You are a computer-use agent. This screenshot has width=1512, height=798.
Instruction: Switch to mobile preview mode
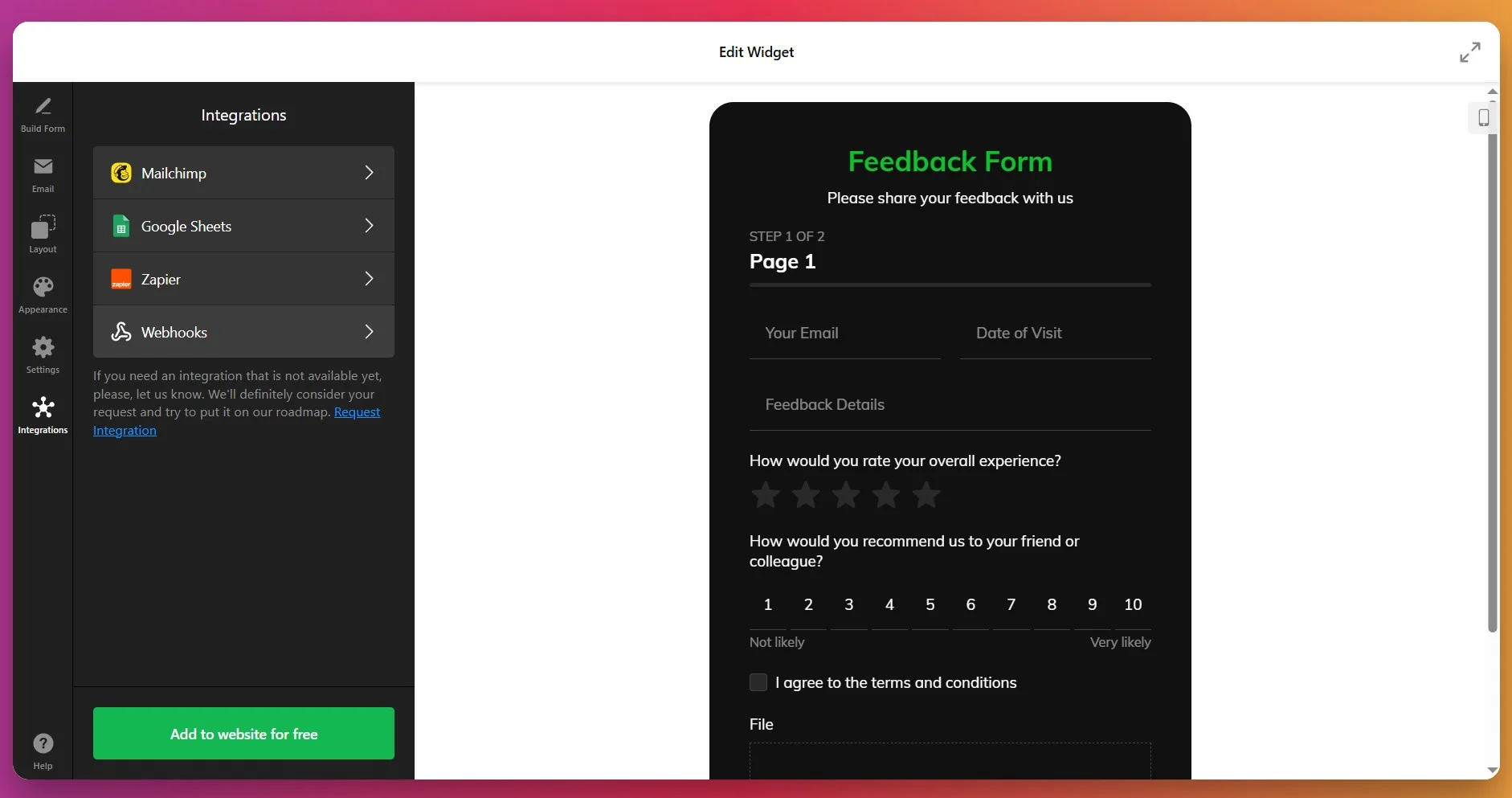click(1482, 117)
